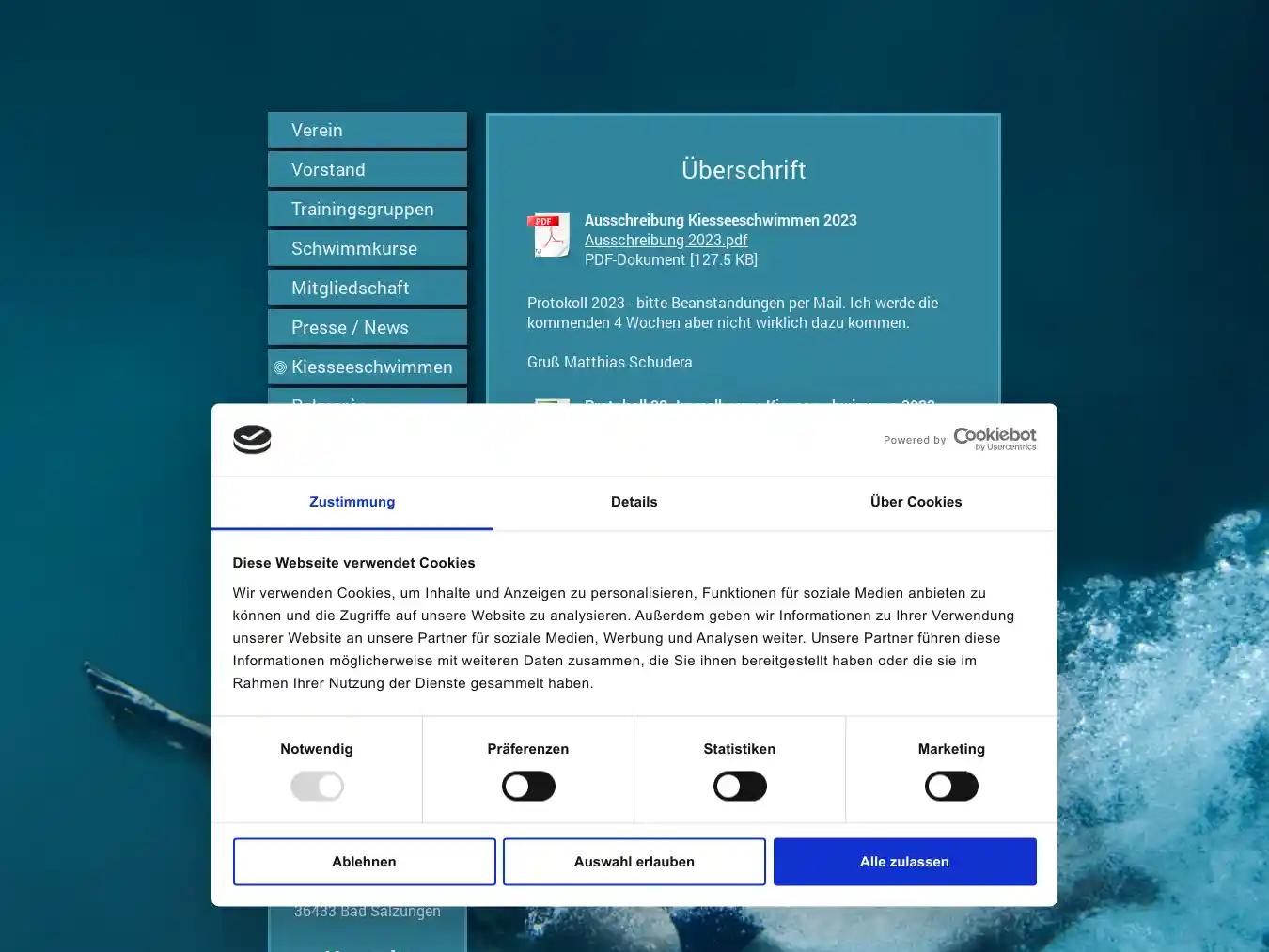Click the bullseye icon next to Kiesseeschwimmen
Viewport: 1269px width, 952px height.
click(281, 367)
